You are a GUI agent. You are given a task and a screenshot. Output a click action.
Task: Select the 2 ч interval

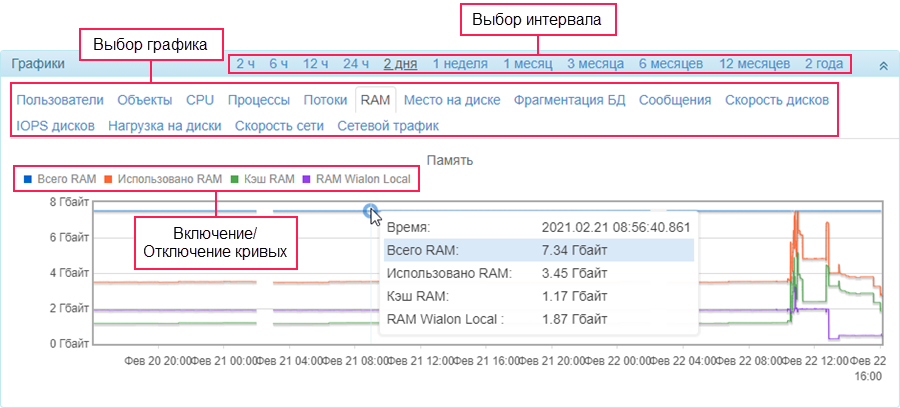click(x=246, y=64)
